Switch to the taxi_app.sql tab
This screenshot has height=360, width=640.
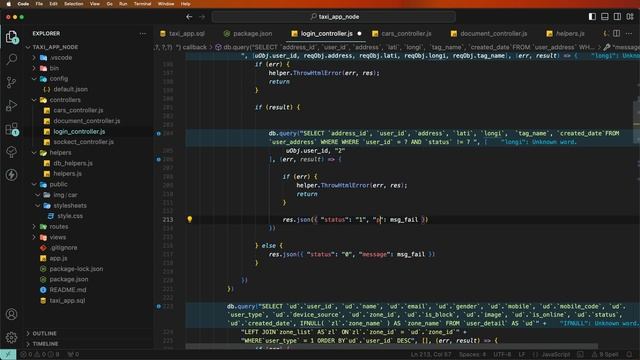coord(182,33)
